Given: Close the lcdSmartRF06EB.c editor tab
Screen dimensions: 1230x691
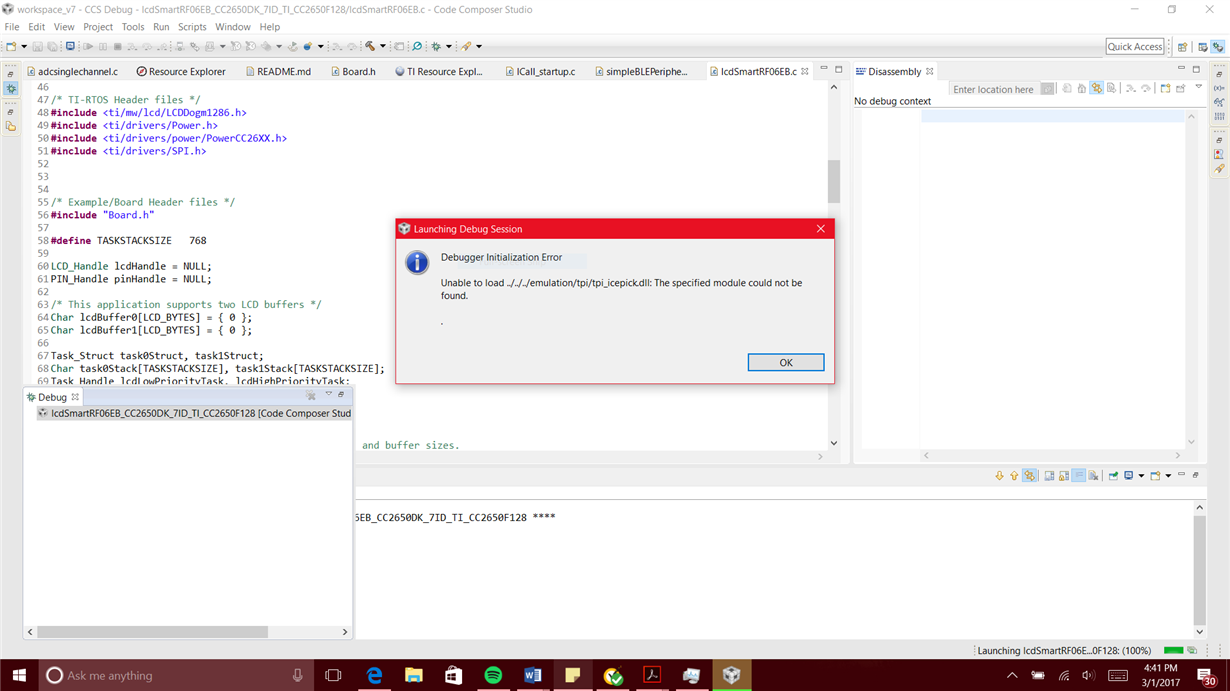Looking at the screenshot, I should tap(804, 71).
